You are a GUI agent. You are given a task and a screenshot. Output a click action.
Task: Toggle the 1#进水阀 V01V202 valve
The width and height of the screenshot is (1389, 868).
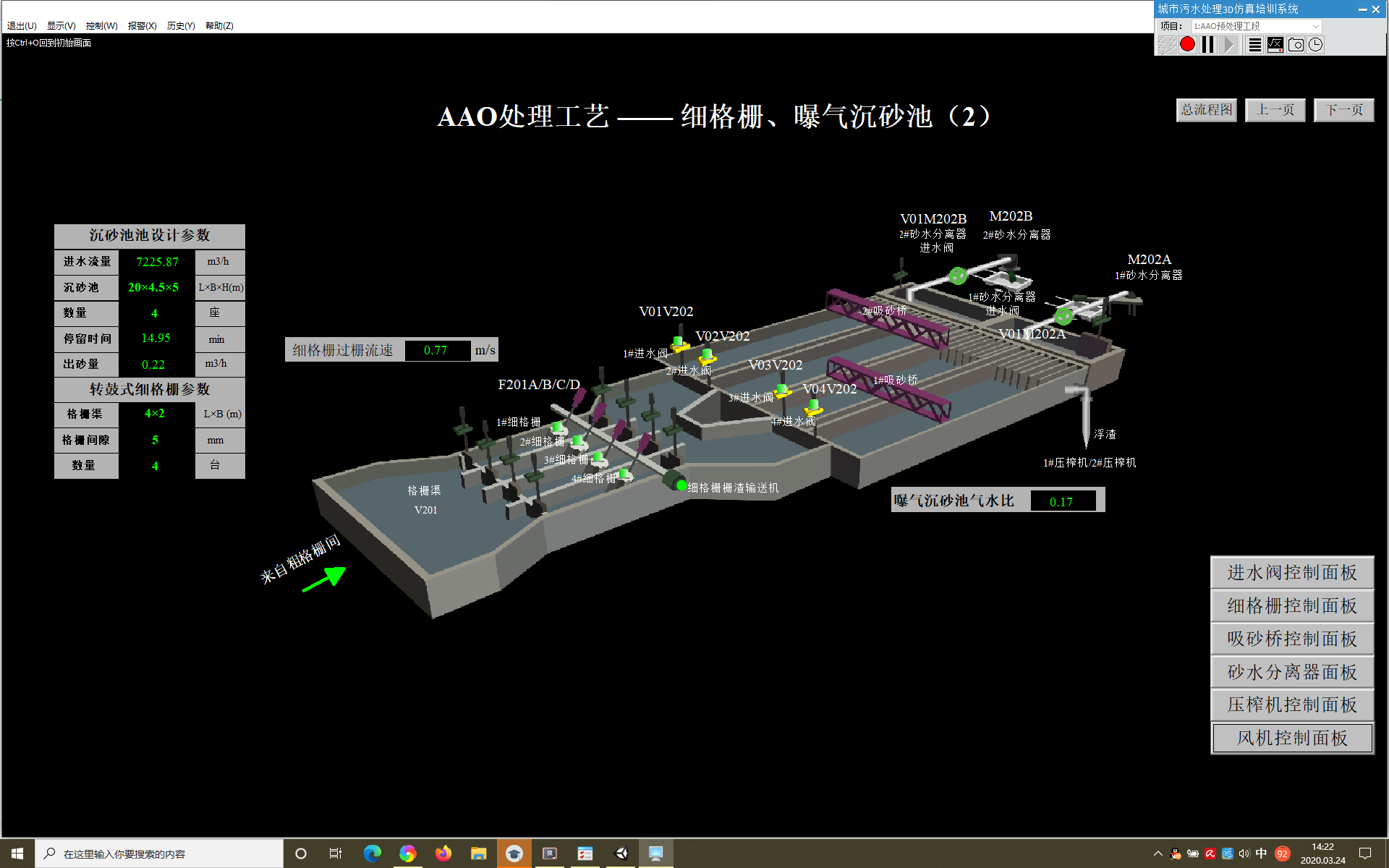679,343
